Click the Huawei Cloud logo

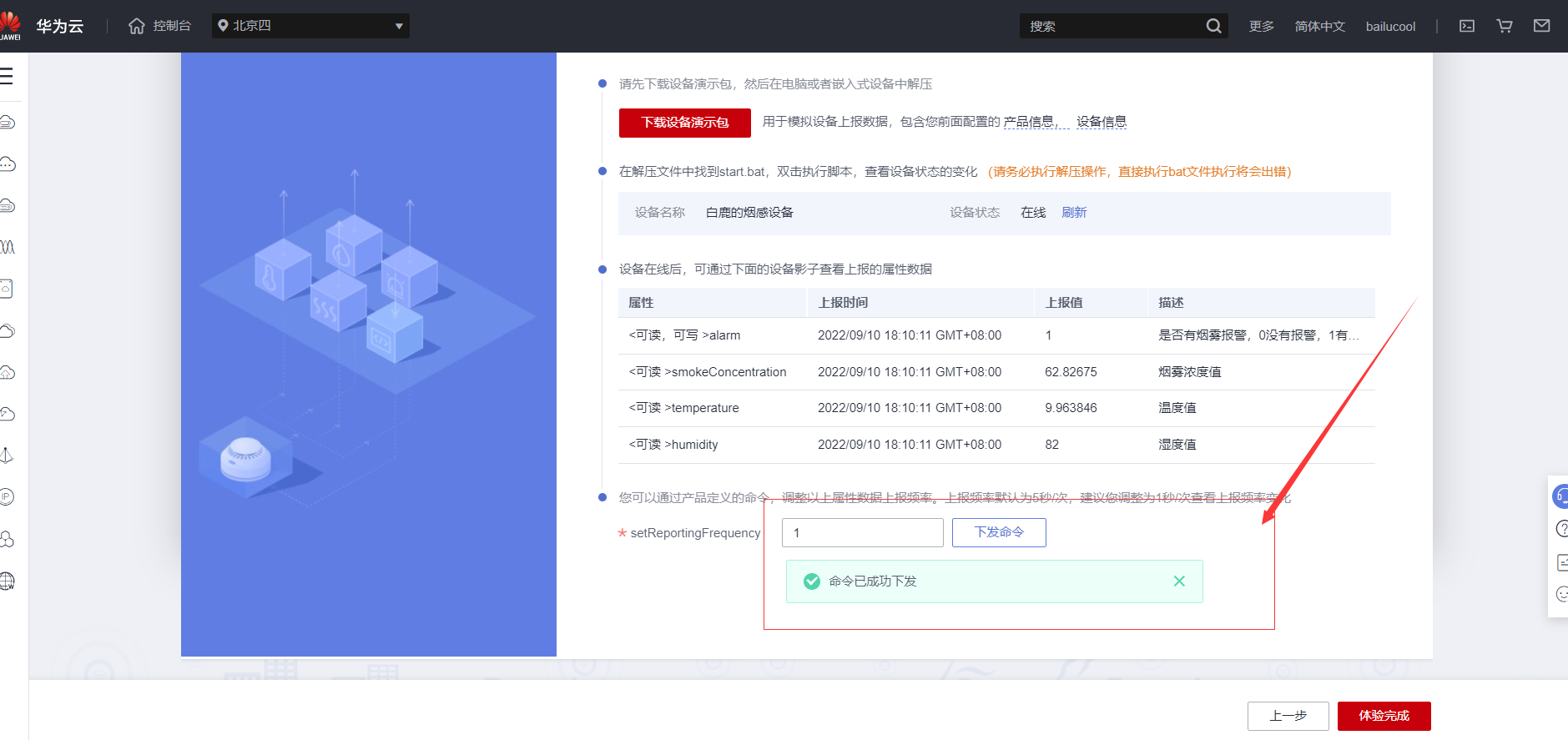10,25
